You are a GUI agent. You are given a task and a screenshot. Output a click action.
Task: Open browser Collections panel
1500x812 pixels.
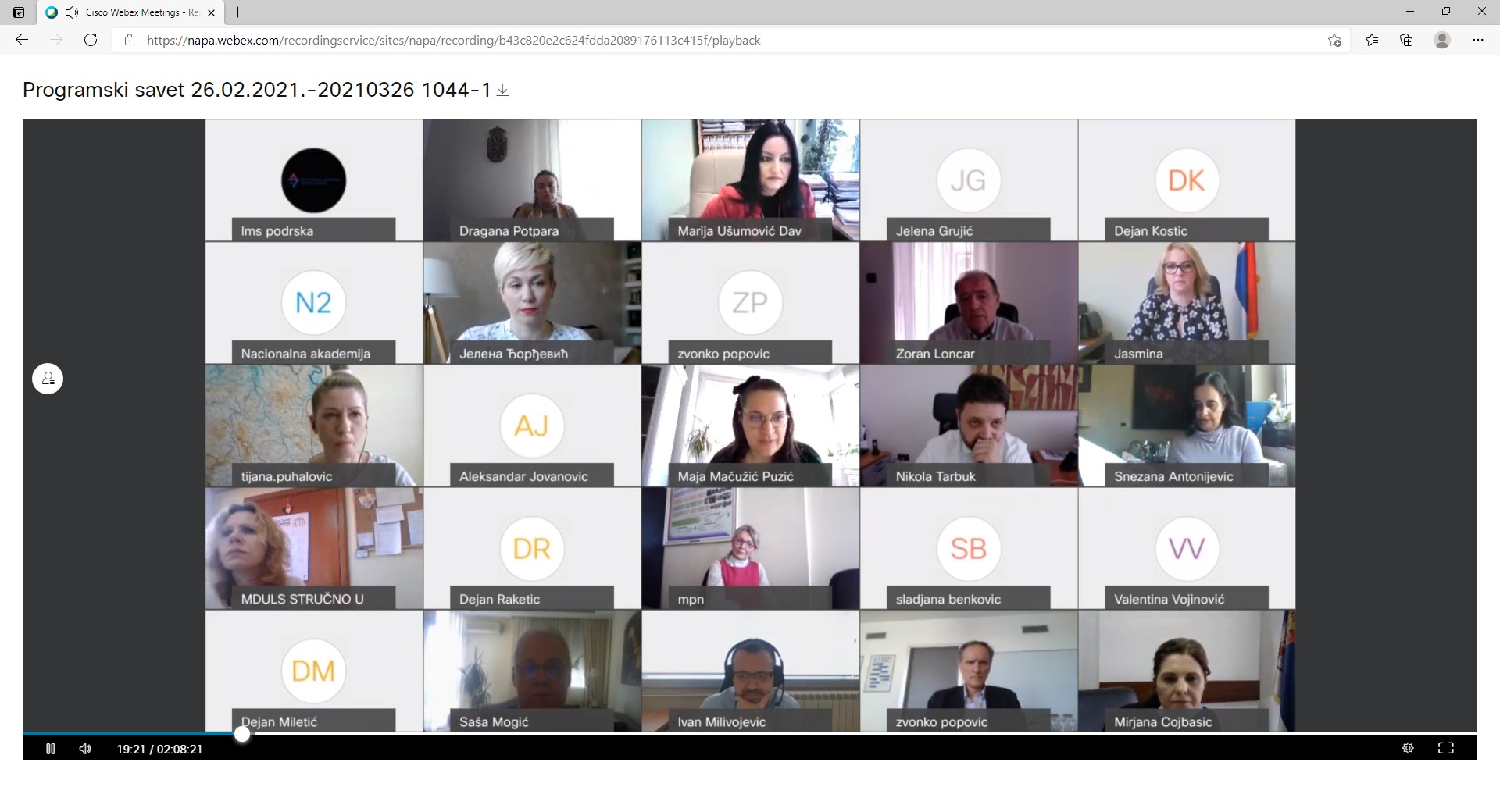coord(1406,41)
